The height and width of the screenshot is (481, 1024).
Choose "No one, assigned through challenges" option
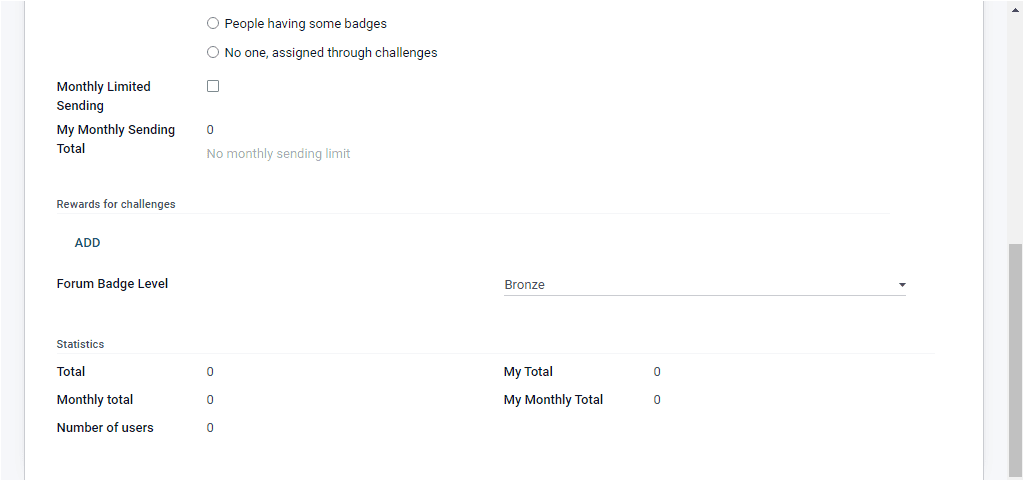click(x=213, y=53)
